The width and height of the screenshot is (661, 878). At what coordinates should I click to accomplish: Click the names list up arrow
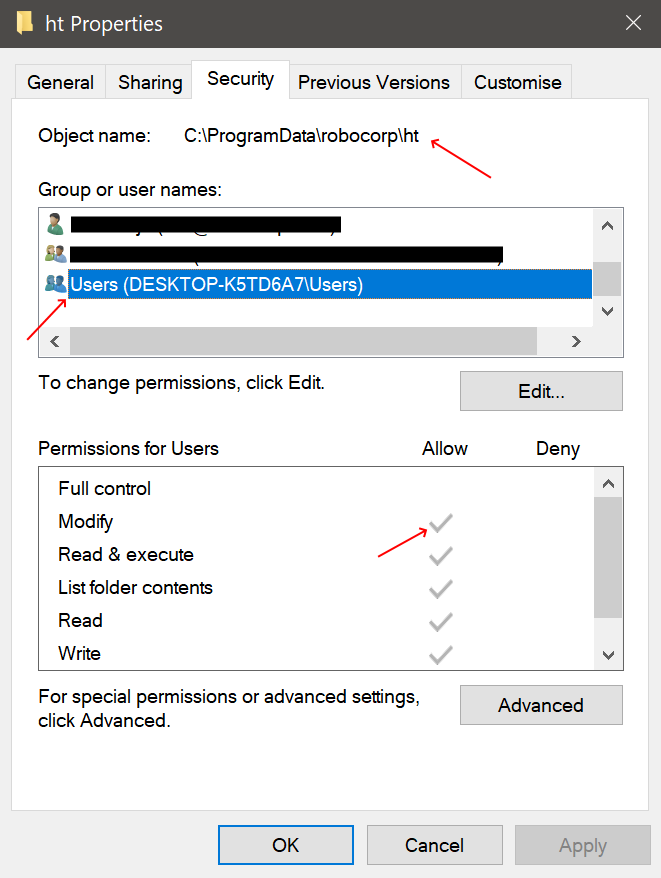607,226
